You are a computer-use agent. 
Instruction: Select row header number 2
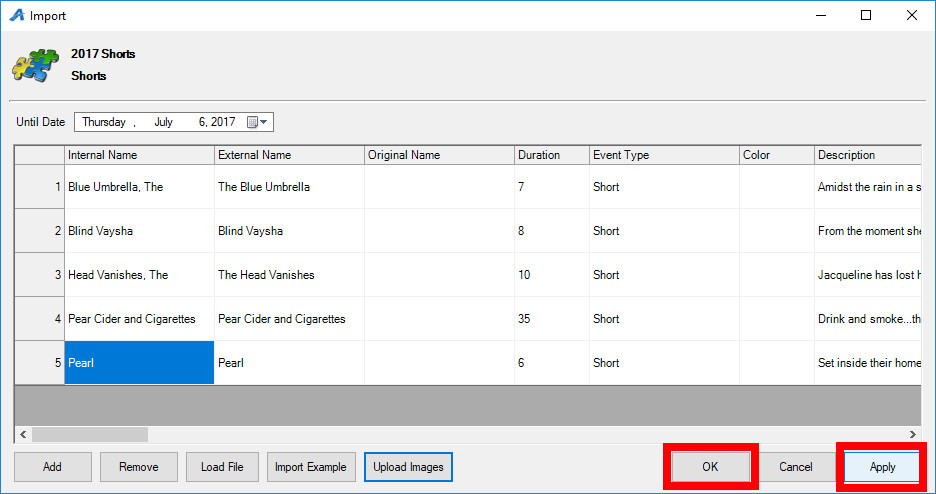[39, 231]
